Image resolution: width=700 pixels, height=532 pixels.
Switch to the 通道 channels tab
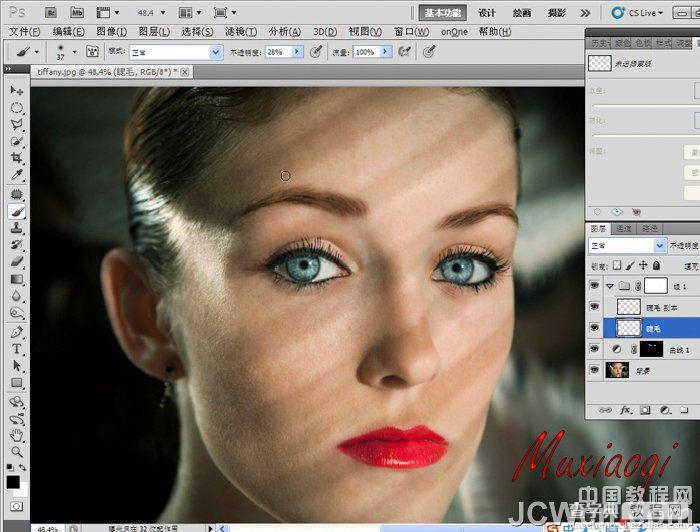(x=623, y=229)
